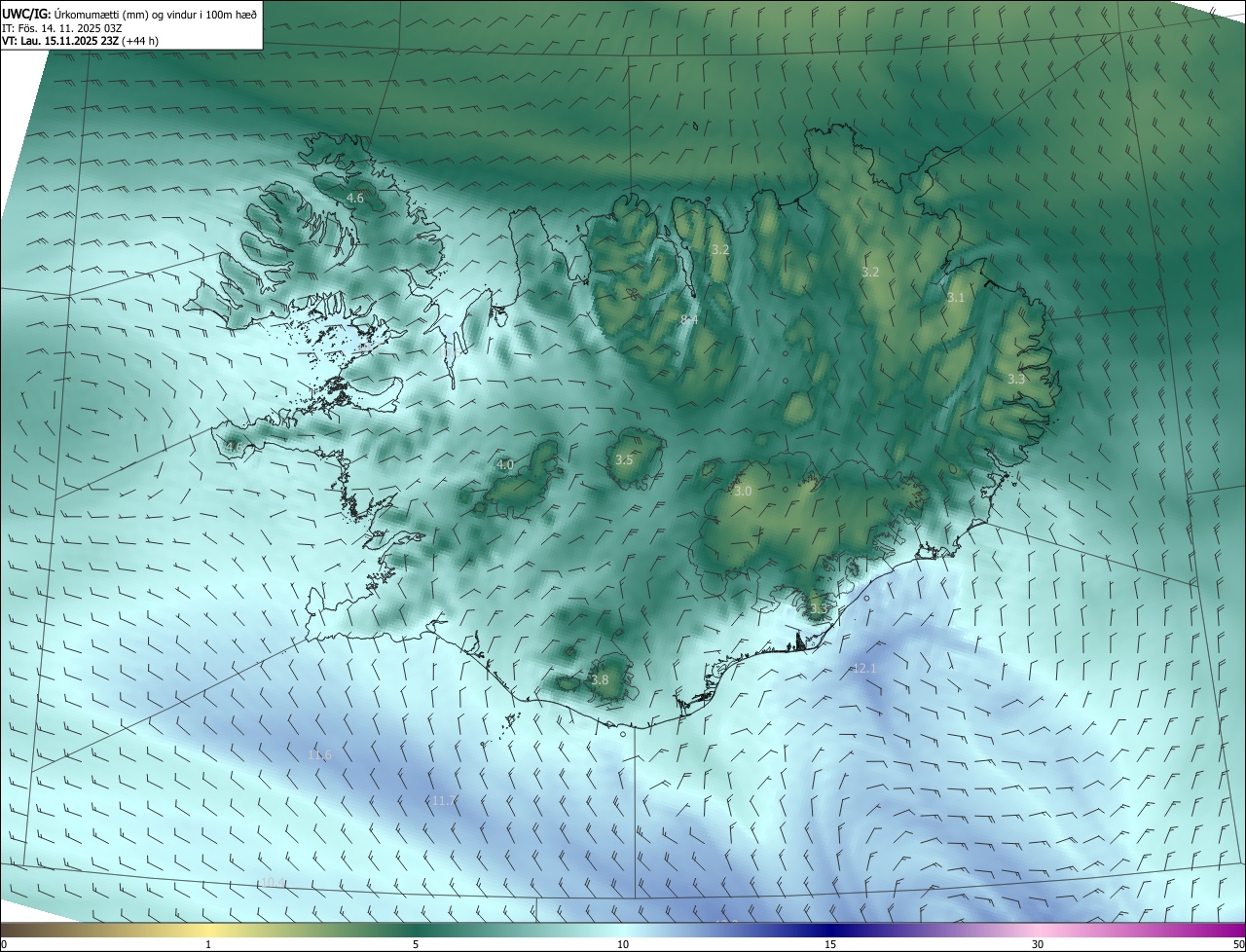This screenshot has width=1246, height=952.
Task: Click the 30 tick on the color scale
Action: 1038,944
